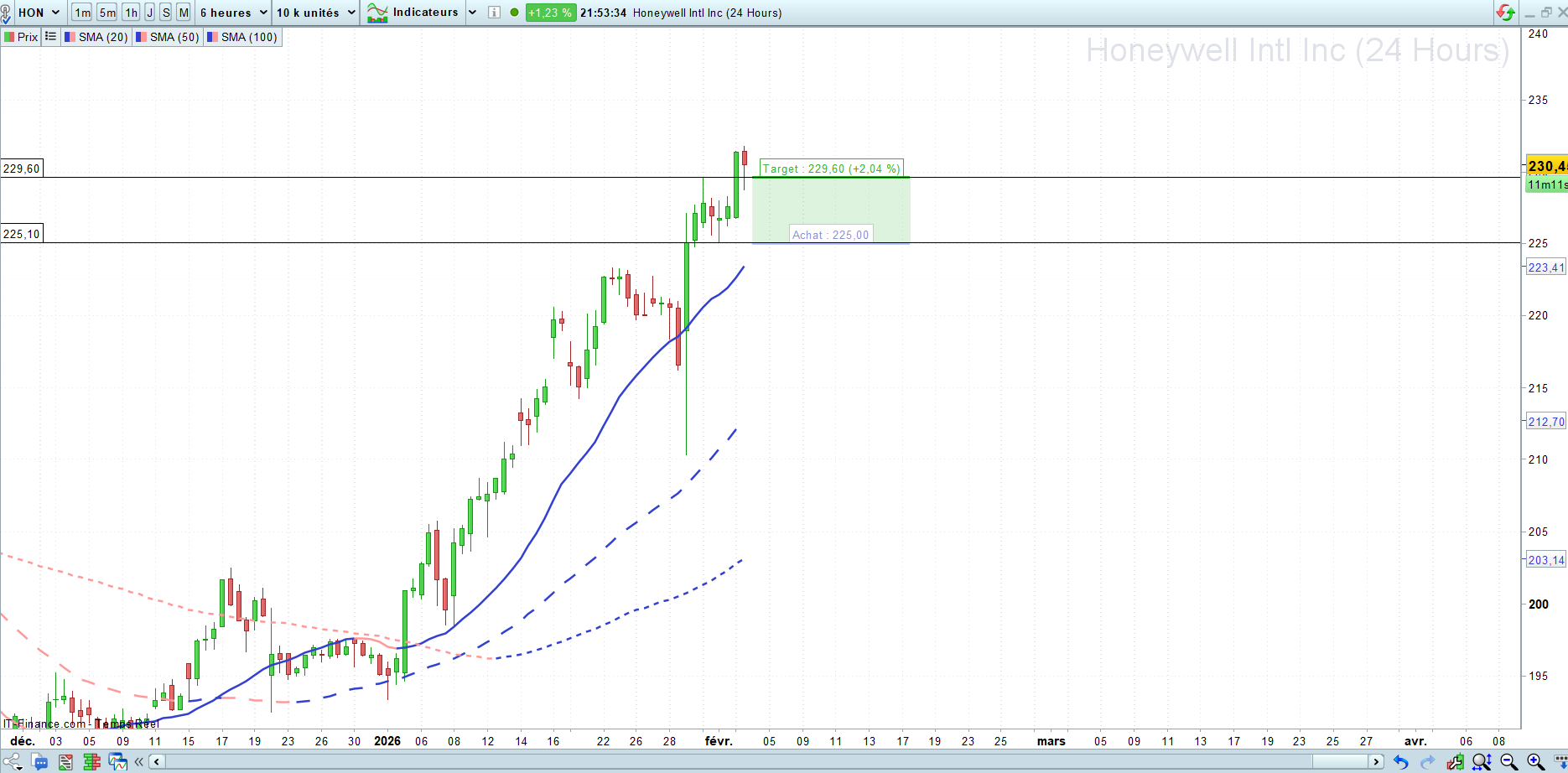Click the current price 230 label
The width and height of the screenshot is (1568, 773).
[x=1547, y=166]
